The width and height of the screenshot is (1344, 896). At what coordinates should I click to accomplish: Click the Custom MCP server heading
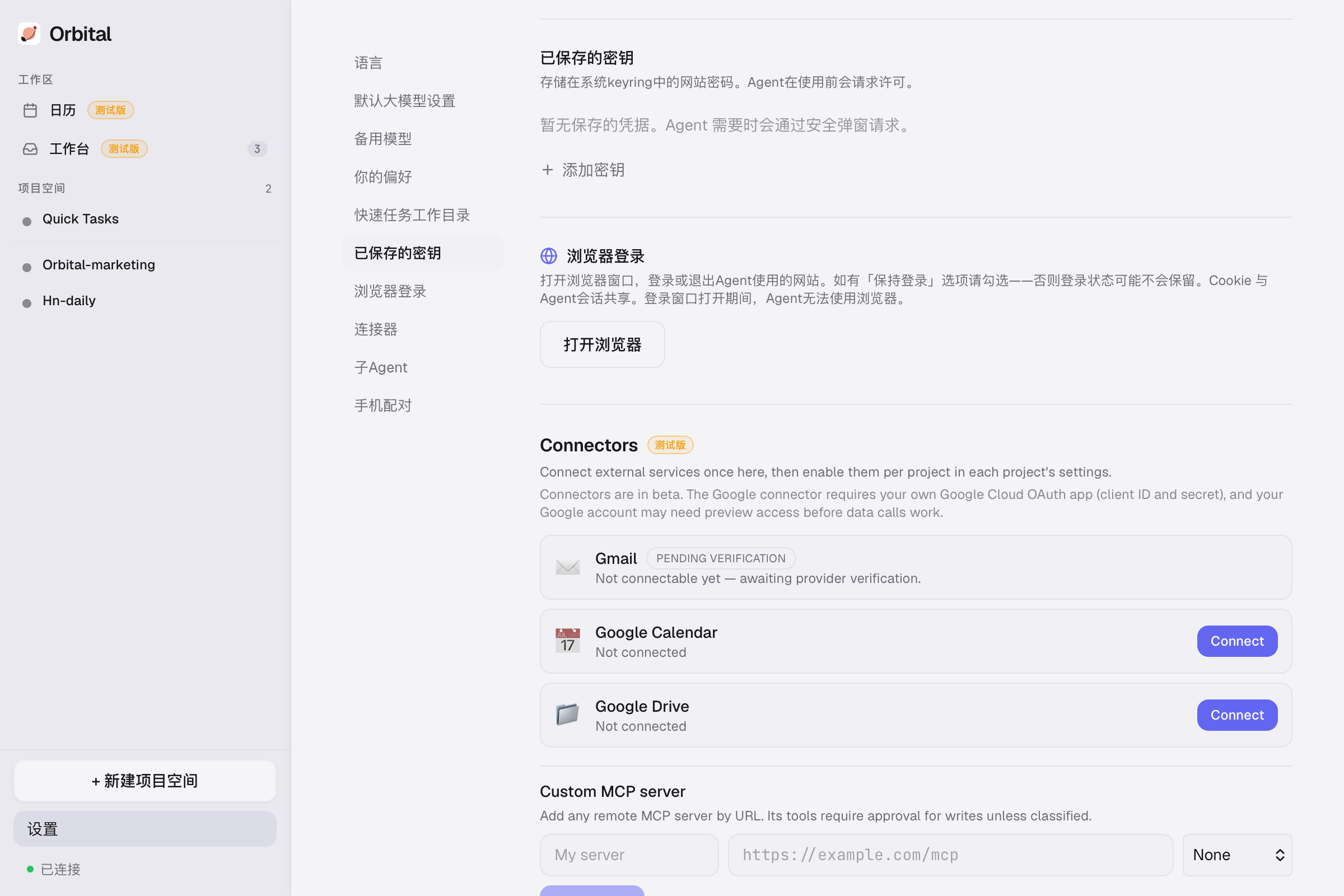click(613, 791)
